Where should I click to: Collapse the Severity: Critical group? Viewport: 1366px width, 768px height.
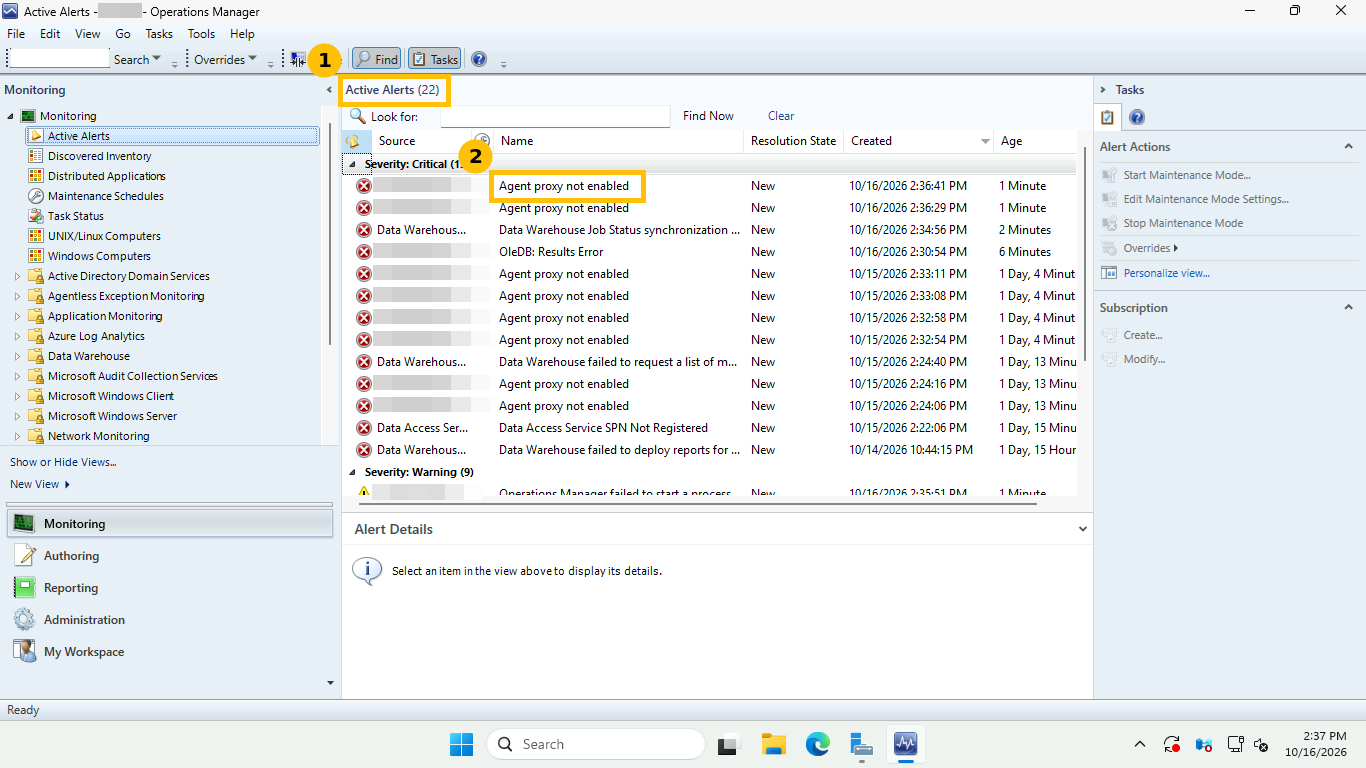pyautogui.click(x=352, y=164)
